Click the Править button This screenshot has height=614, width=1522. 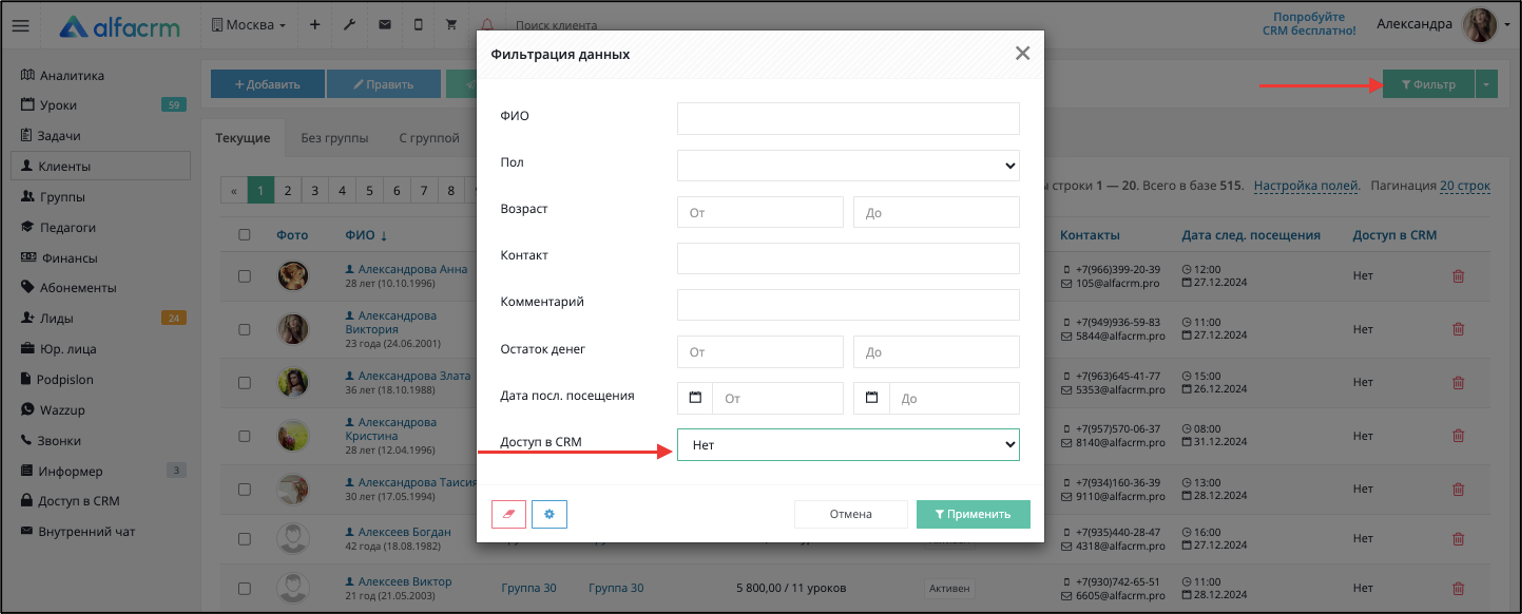[384, 84]
